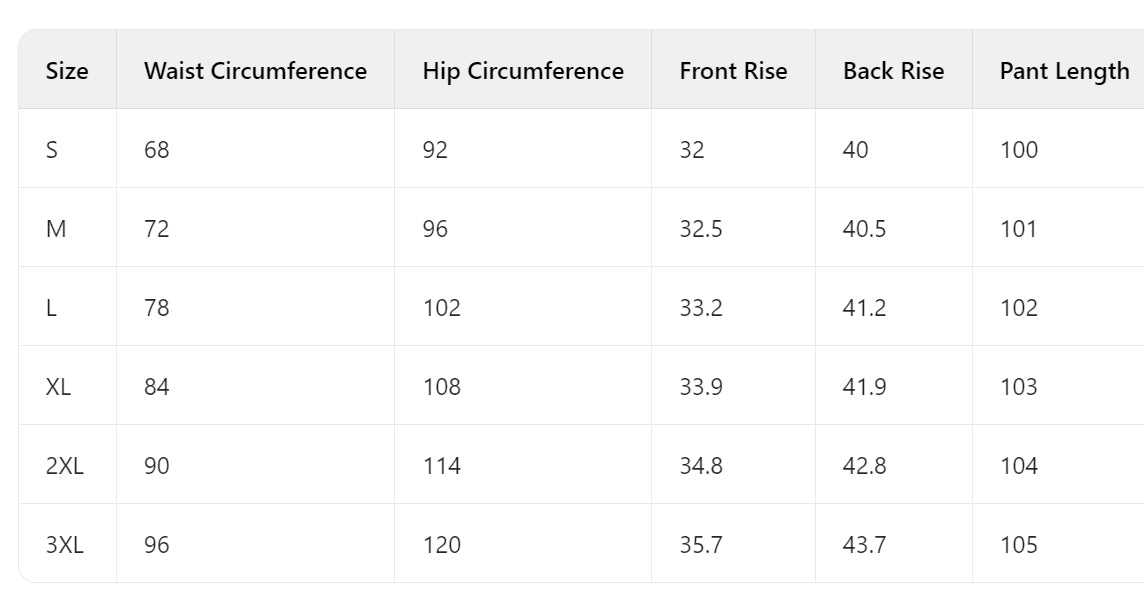Click the L size row label
This screenshot has height=594, width=1144.
point(51,308)
